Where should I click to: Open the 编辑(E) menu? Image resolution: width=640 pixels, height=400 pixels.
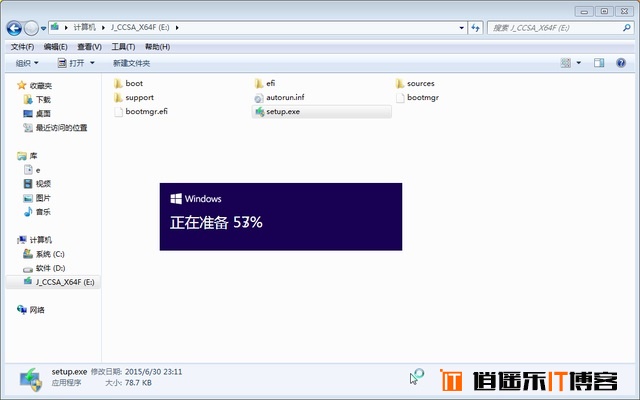pos(56,47)
